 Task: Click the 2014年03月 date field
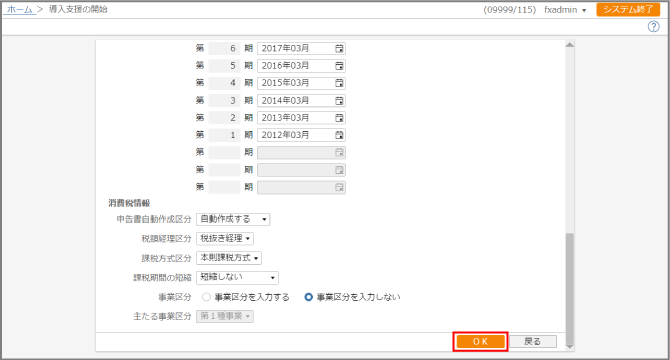click(301, 101)
